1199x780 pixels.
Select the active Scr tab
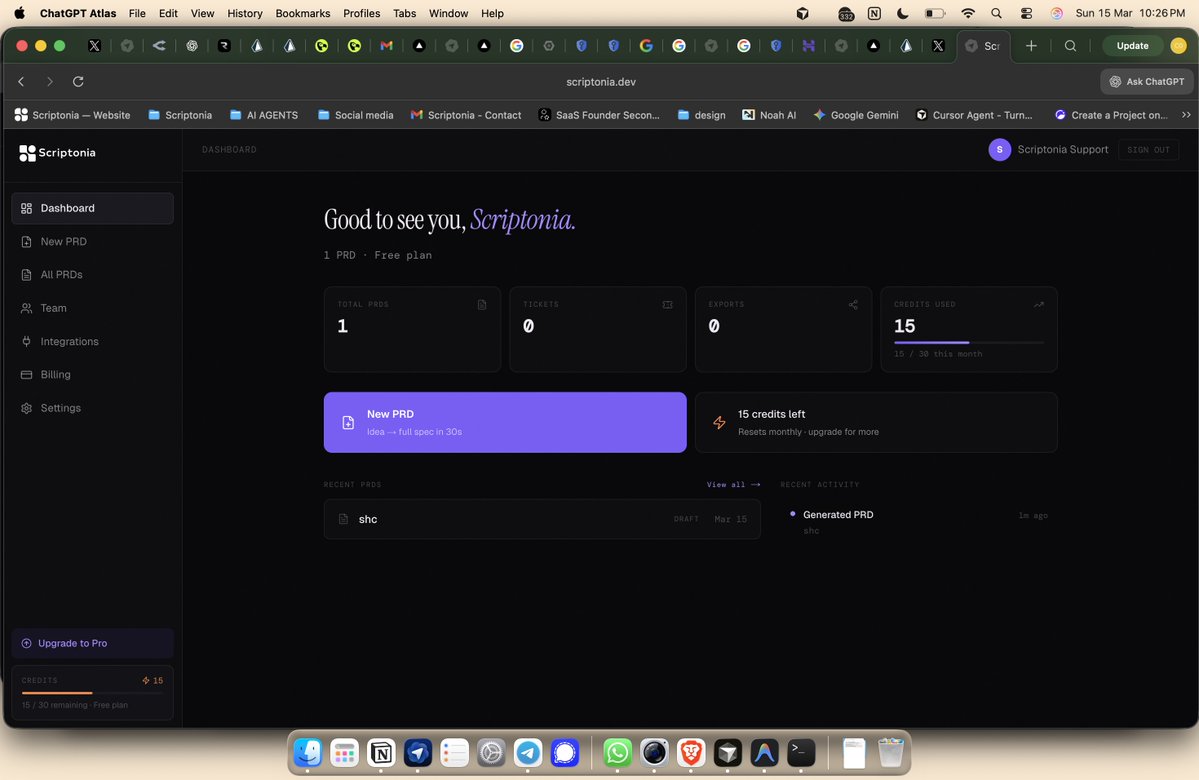point(983,46)
